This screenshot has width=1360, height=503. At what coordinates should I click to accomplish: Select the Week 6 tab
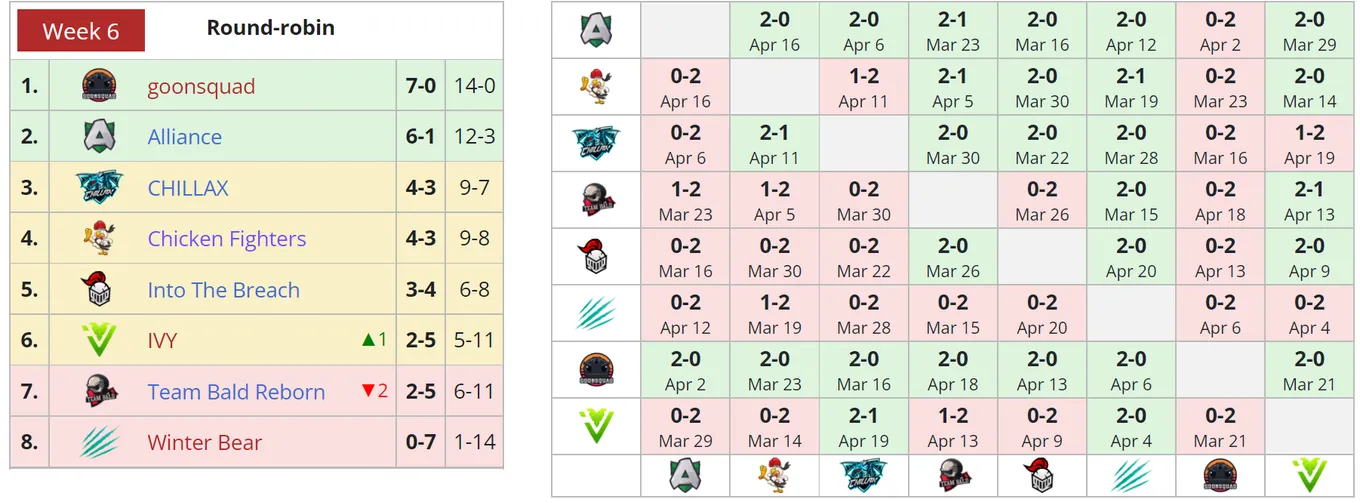(x=81, y=31)
